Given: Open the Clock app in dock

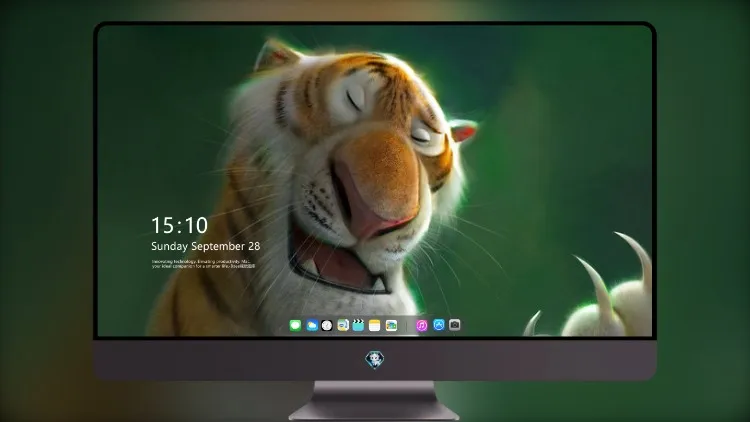Looking at the screenshot, I should tap(327, 325).
